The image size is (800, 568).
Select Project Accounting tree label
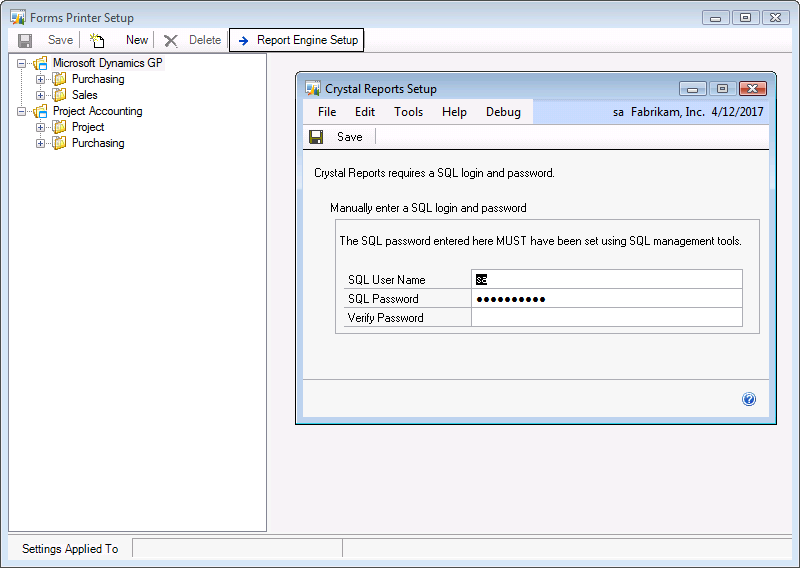point(97,111)
